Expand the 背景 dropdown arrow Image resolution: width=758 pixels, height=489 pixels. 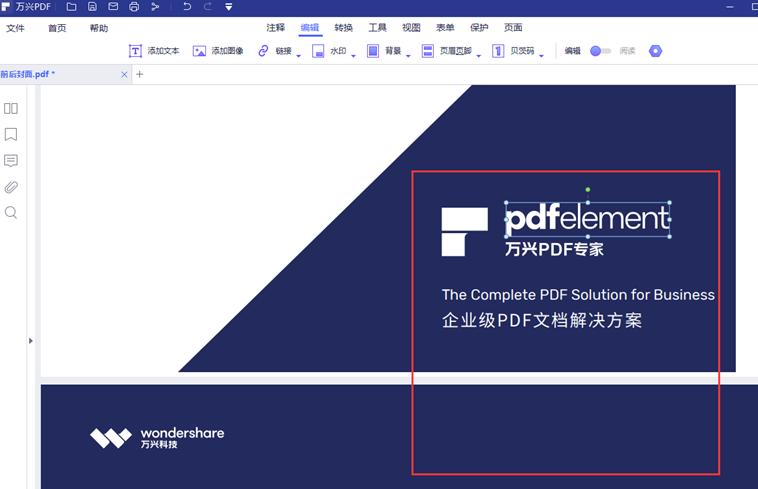pyautogui.click(x=408, y=56)
